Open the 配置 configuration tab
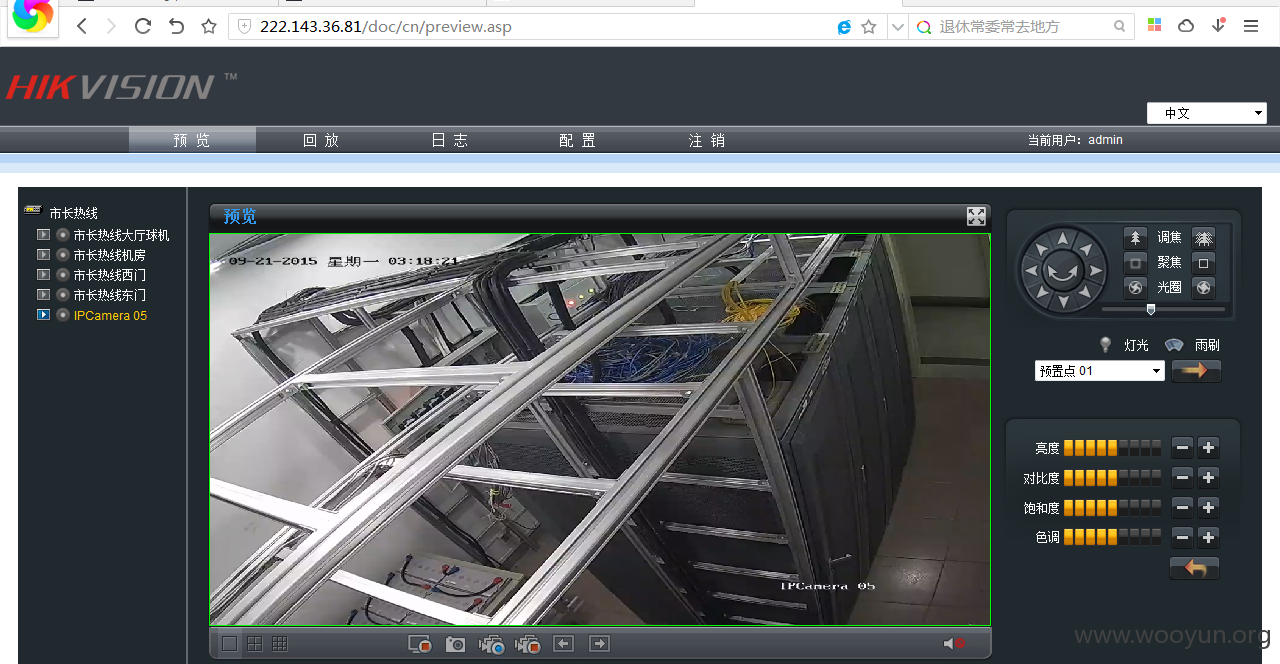This screenshot has height=664, width=1280. tap(577, 140)
